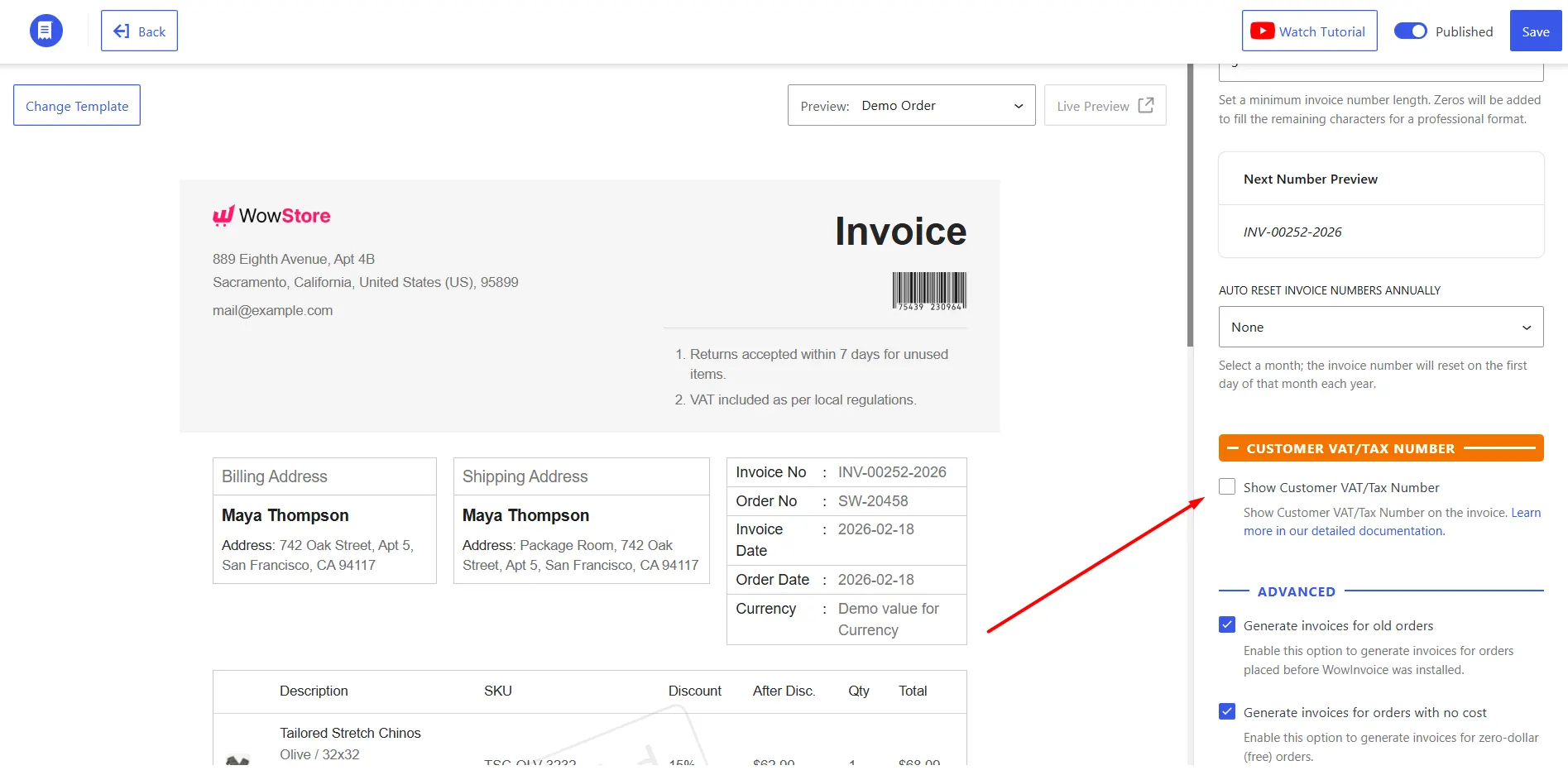Click the SW-20458 order number
1568x775 pixels.
point(873,501)
